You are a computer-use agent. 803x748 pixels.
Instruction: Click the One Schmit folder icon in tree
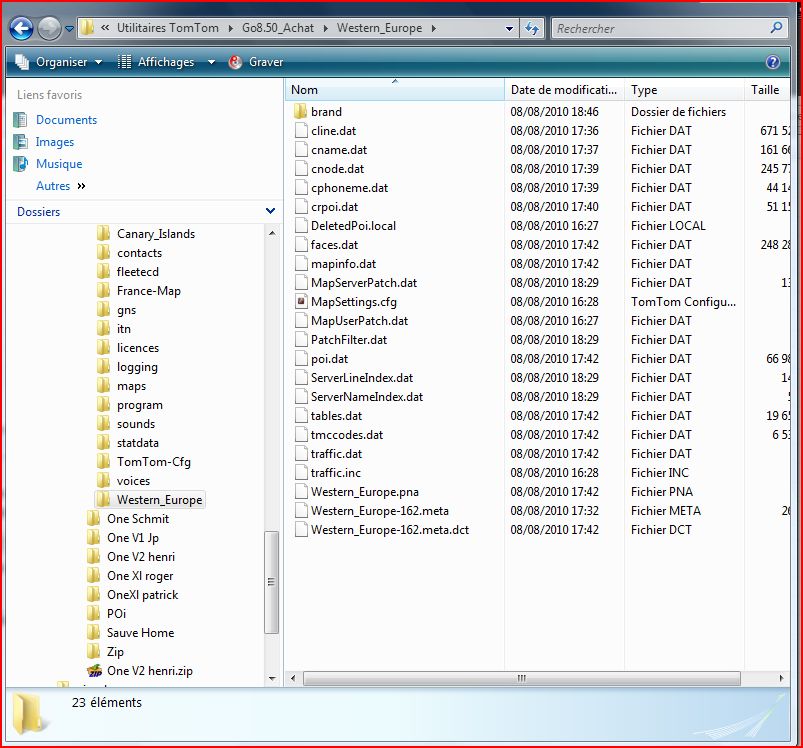pos(94,519)
